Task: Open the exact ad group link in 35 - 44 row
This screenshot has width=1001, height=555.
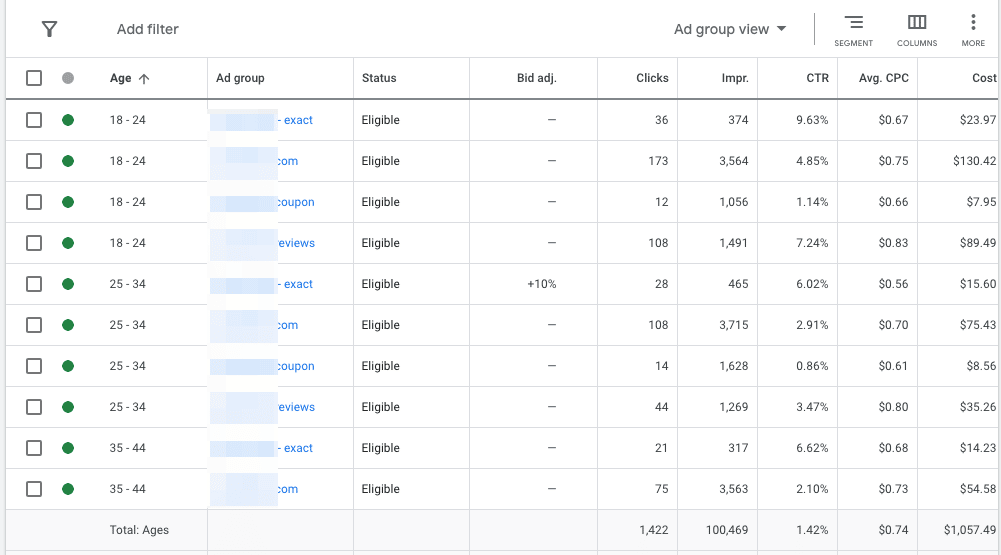Action: (x=295, y=448)
